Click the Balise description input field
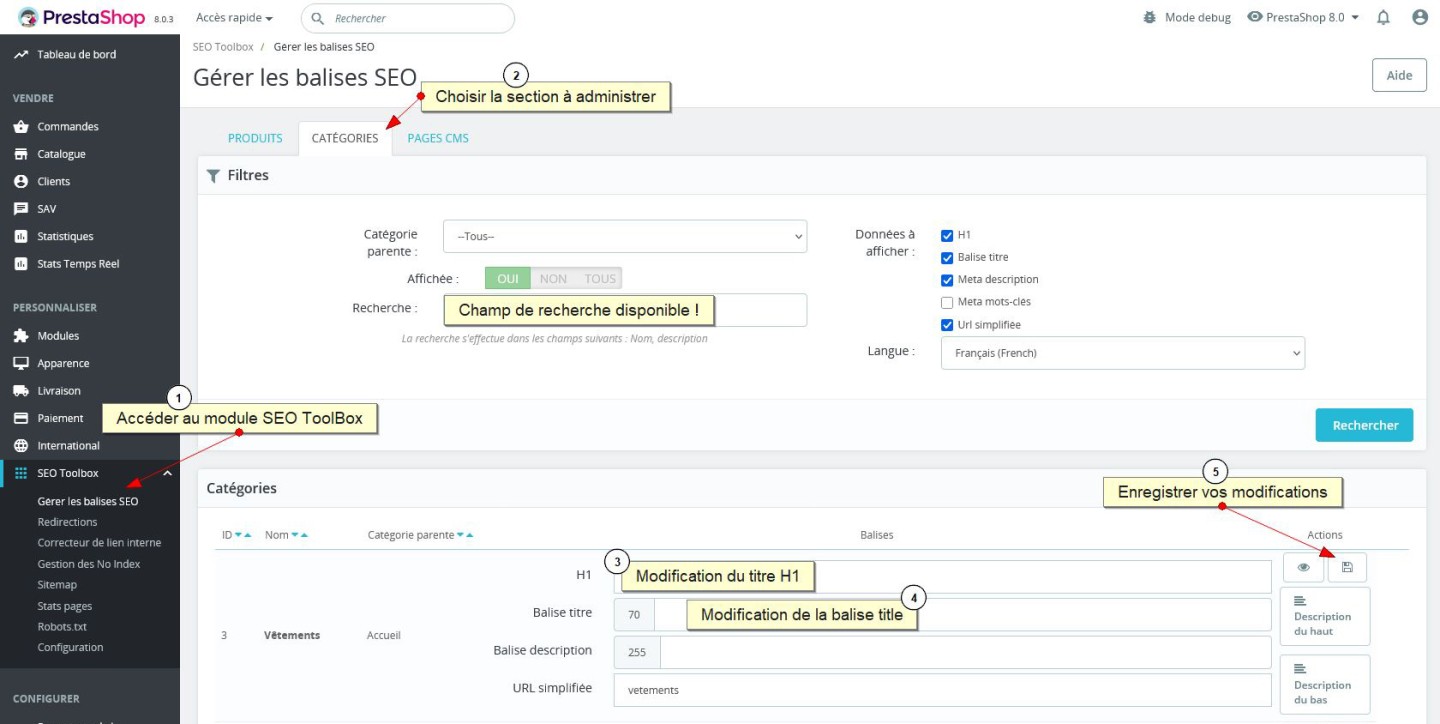The image size is (1440, 724). pos(965,652)
